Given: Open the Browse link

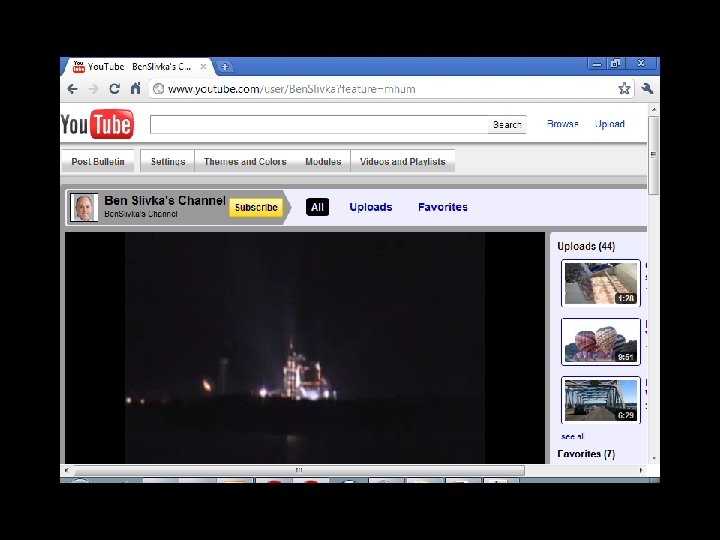Looking at the screenshot, I should pyautogui.click(x=562, y=124).
